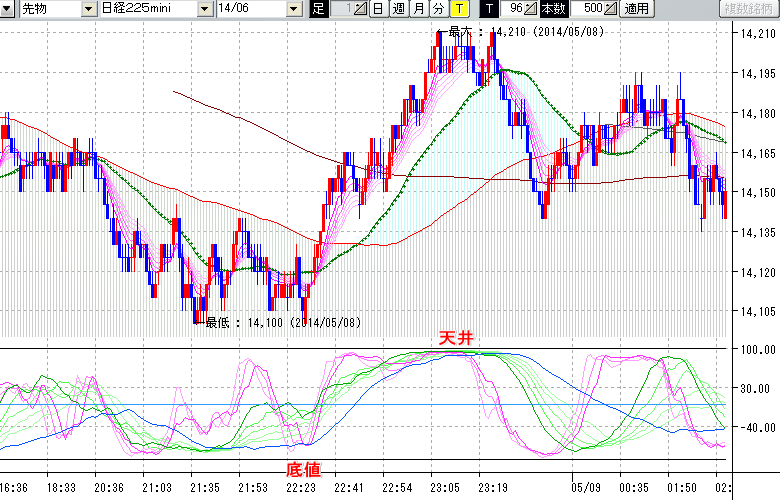
Task: Expand the 日経225mini instrument dropdown
Action: coord(205,9)
